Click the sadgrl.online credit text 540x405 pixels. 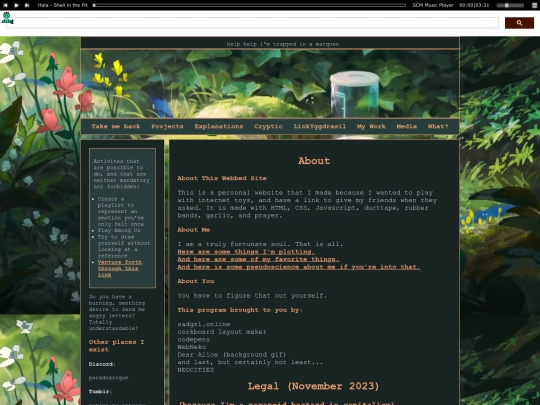(204, 324)
